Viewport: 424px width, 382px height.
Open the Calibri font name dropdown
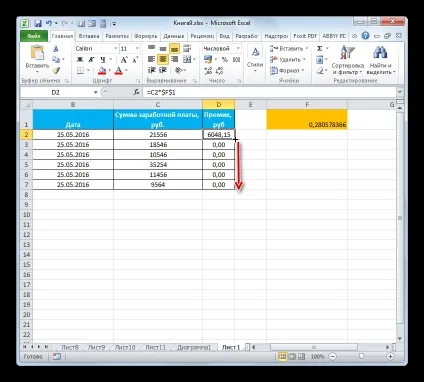pyautogui.click(x=116, y=49)
